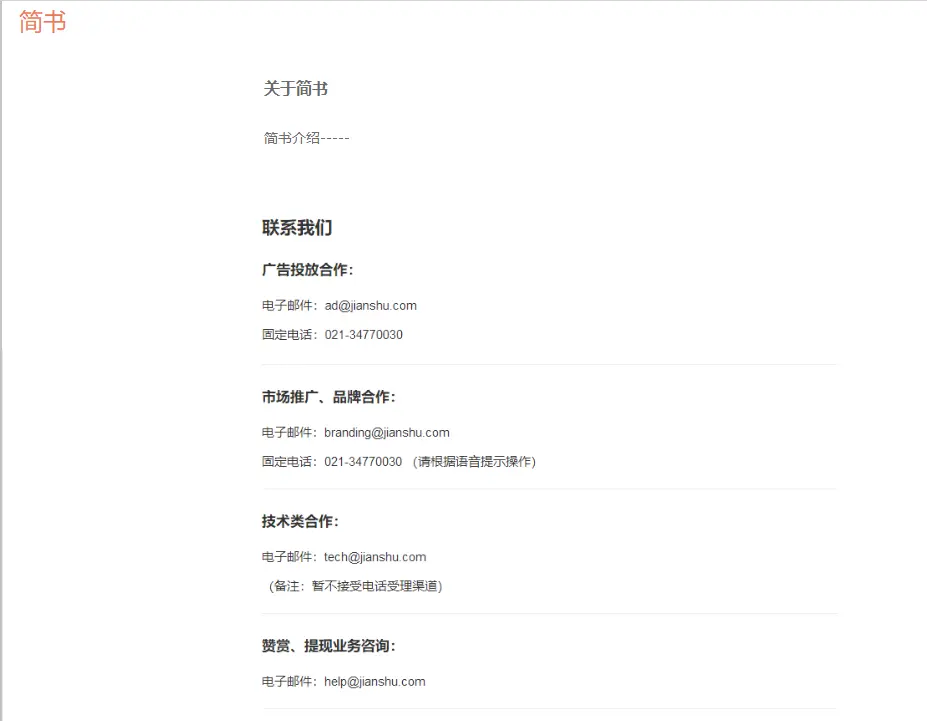
Task: Select the 简书介绍----- text
Action: pos(306,138)
